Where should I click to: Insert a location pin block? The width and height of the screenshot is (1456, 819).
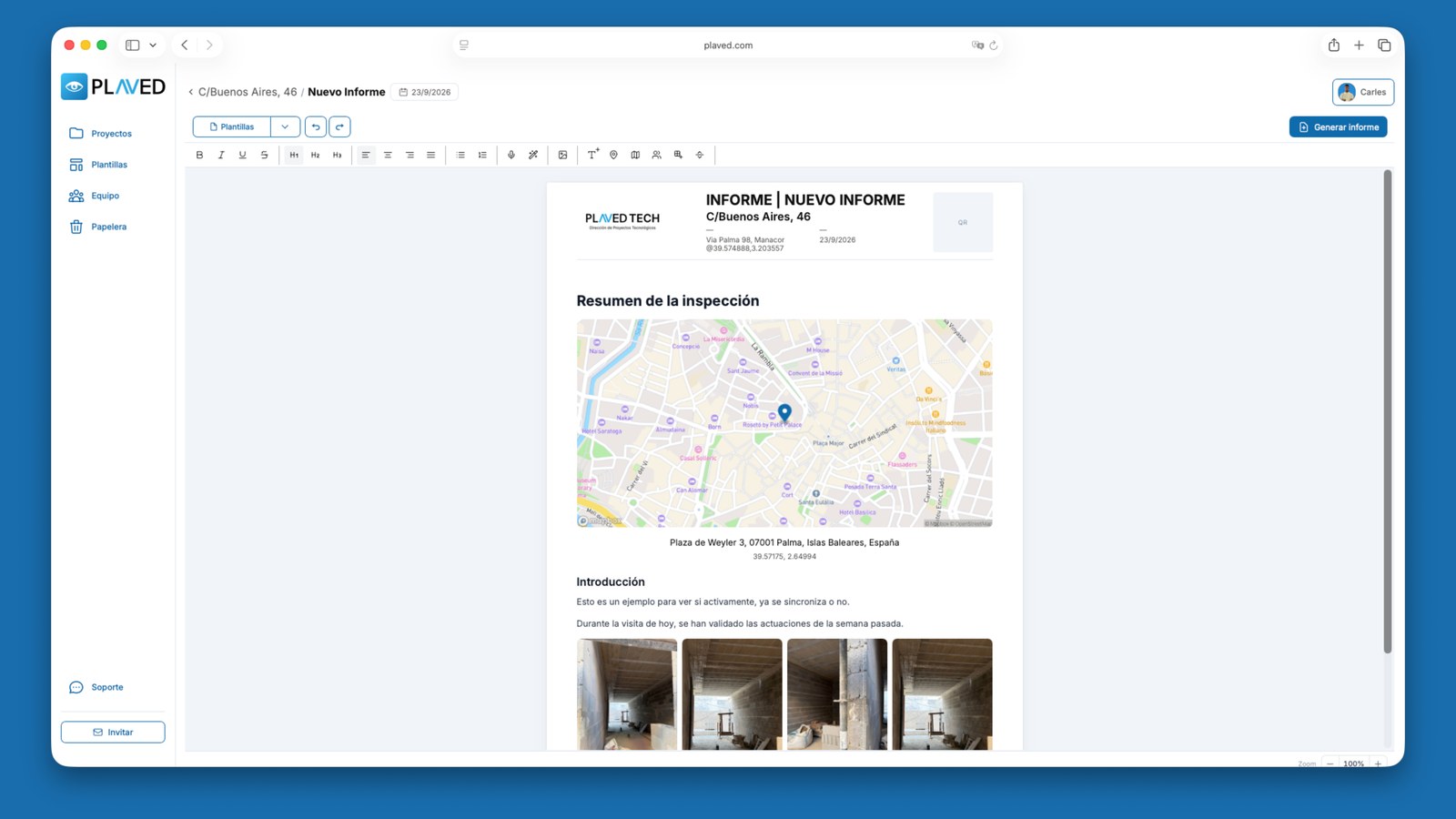click(613, 155)
